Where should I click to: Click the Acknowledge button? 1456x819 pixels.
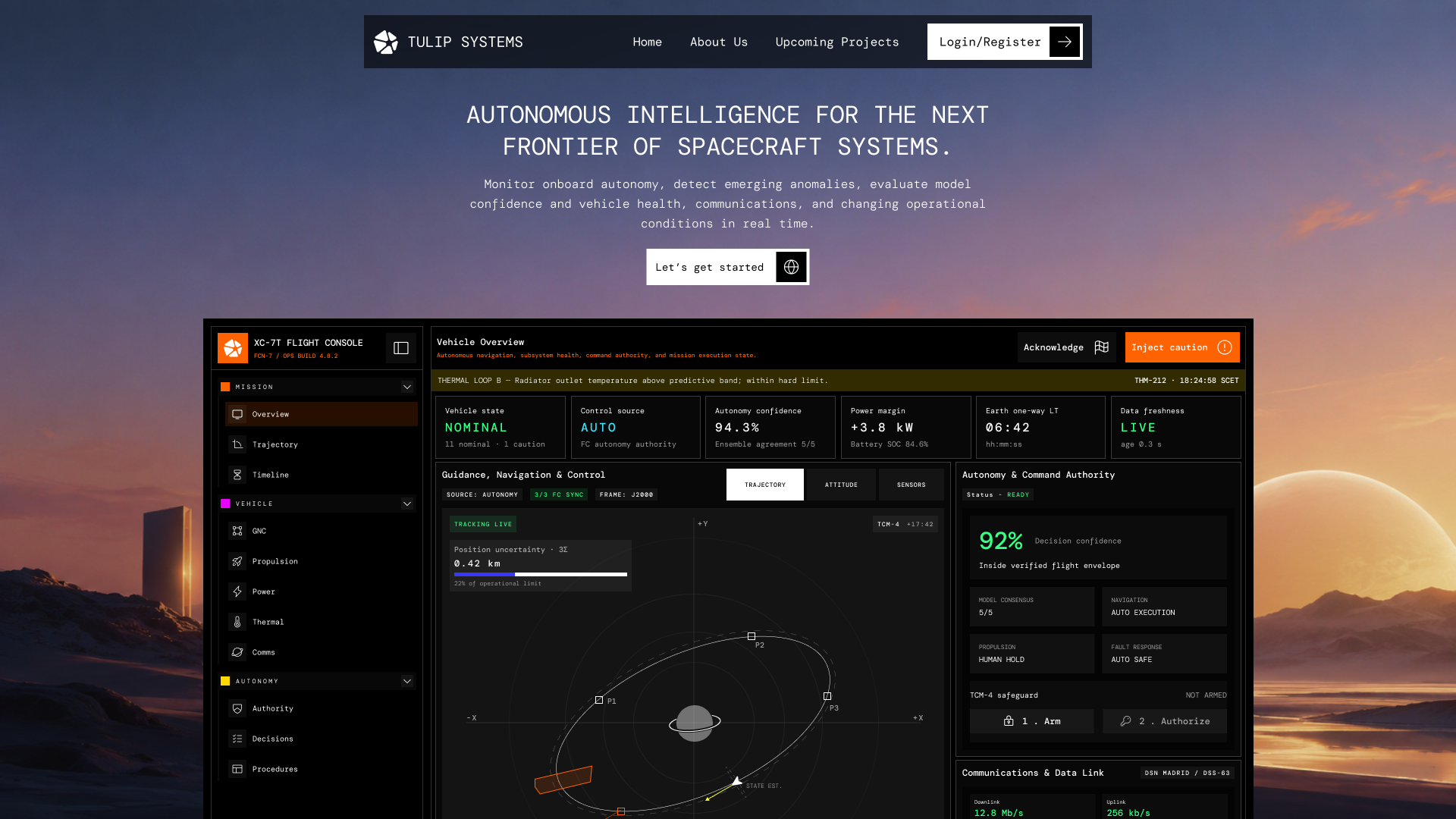pos(1067,347)
